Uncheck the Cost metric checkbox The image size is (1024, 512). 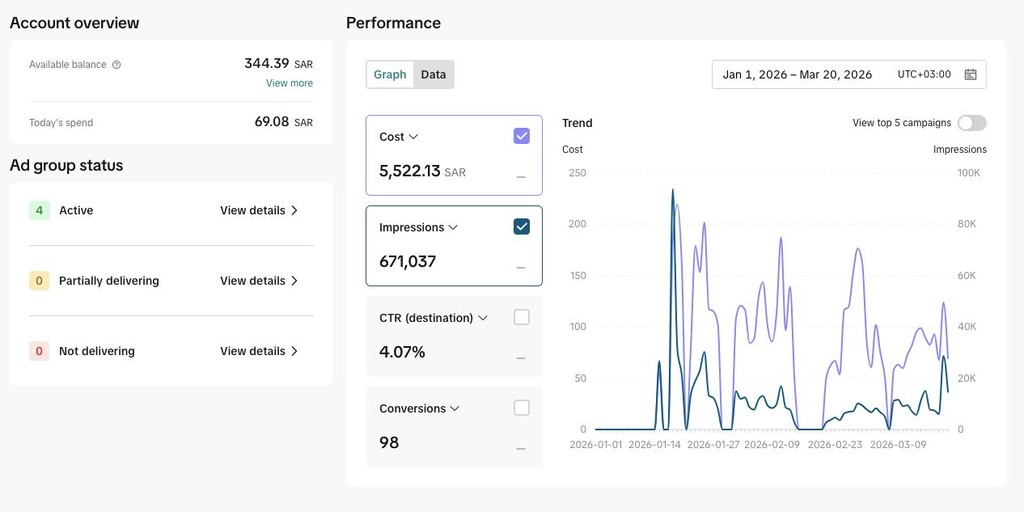pyautogui.click(x=521, y=136)
